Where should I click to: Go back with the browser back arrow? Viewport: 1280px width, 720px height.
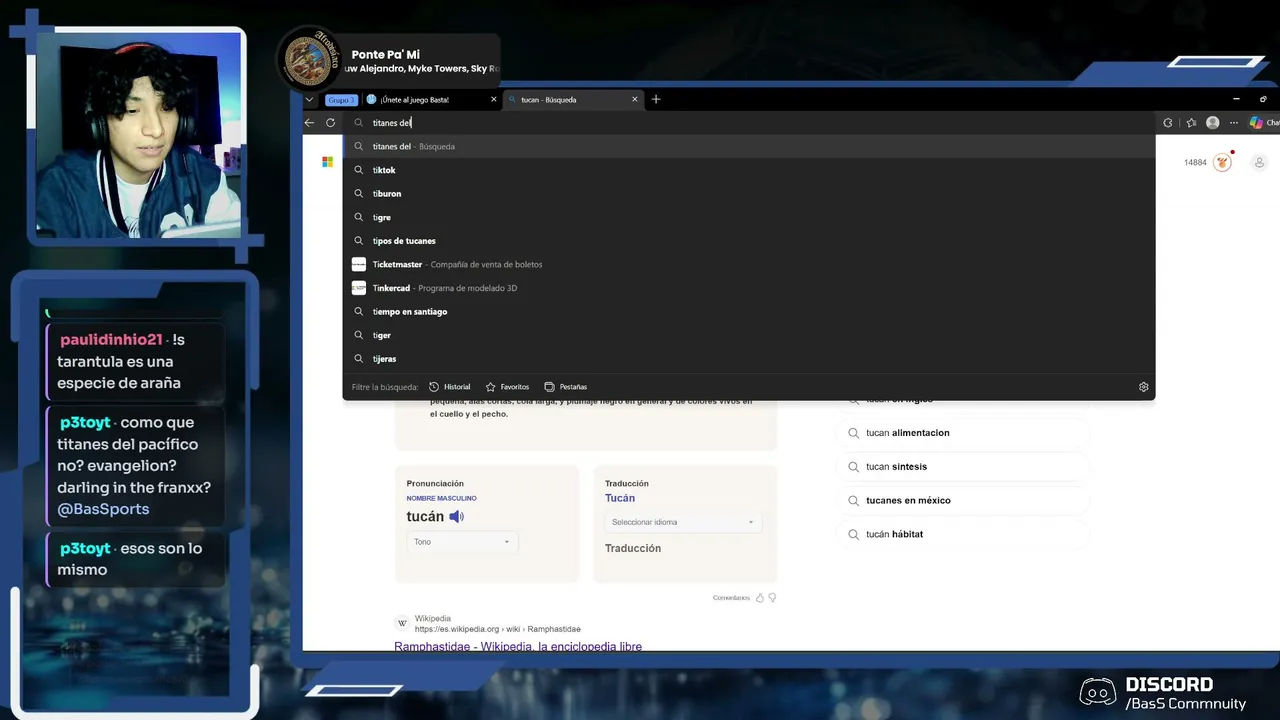click(x=309, y=123)
